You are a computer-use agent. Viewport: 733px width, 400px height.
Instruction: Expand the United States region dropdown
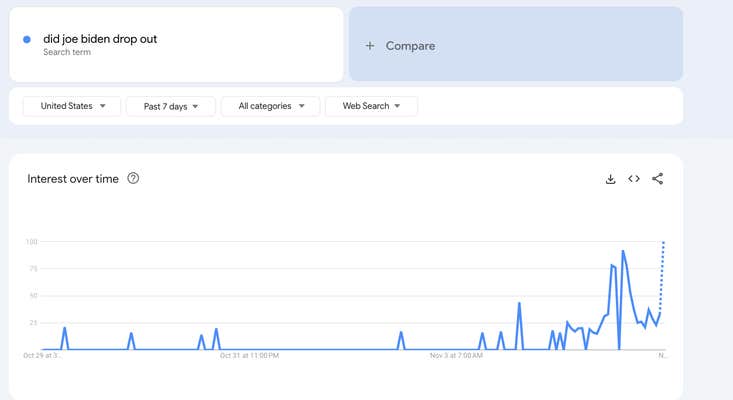click(71, 106)
